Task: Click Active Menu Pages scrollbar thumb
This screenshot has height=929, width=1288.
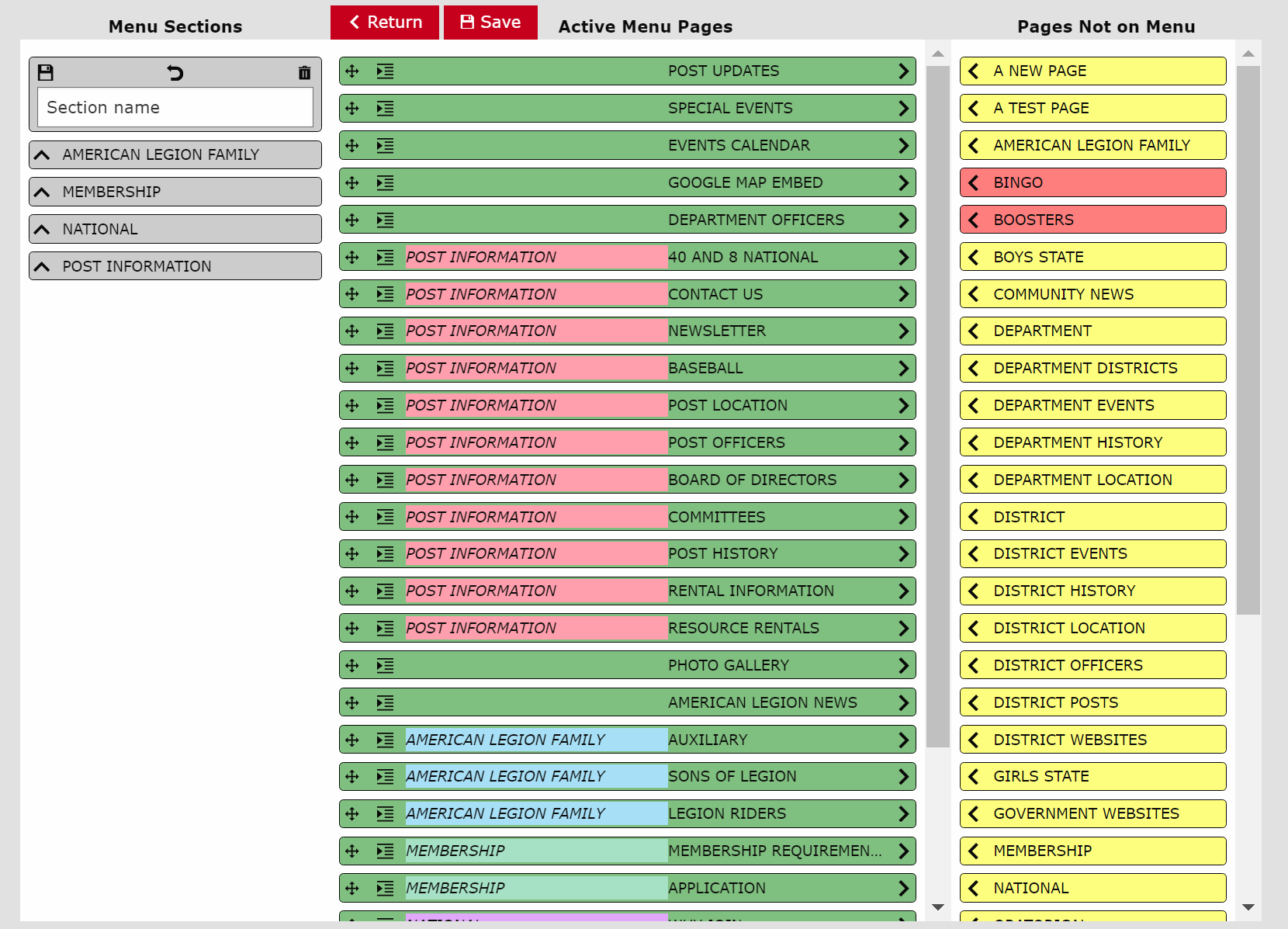Action: [x=938, y=407]
